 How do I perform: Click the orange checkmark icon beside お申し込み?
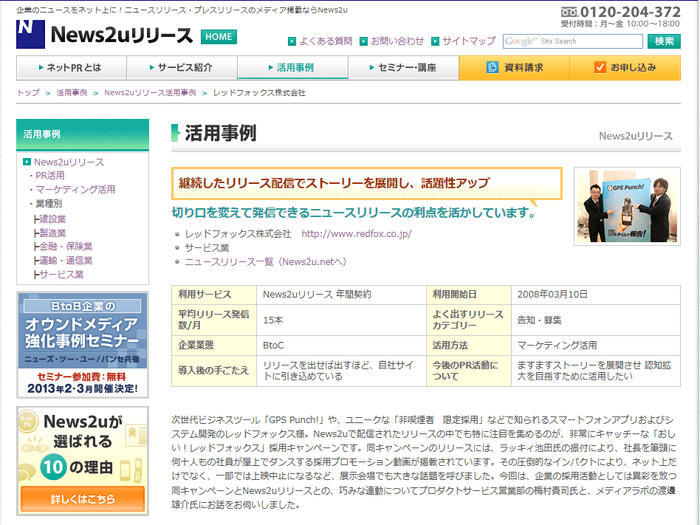[600, 67]
